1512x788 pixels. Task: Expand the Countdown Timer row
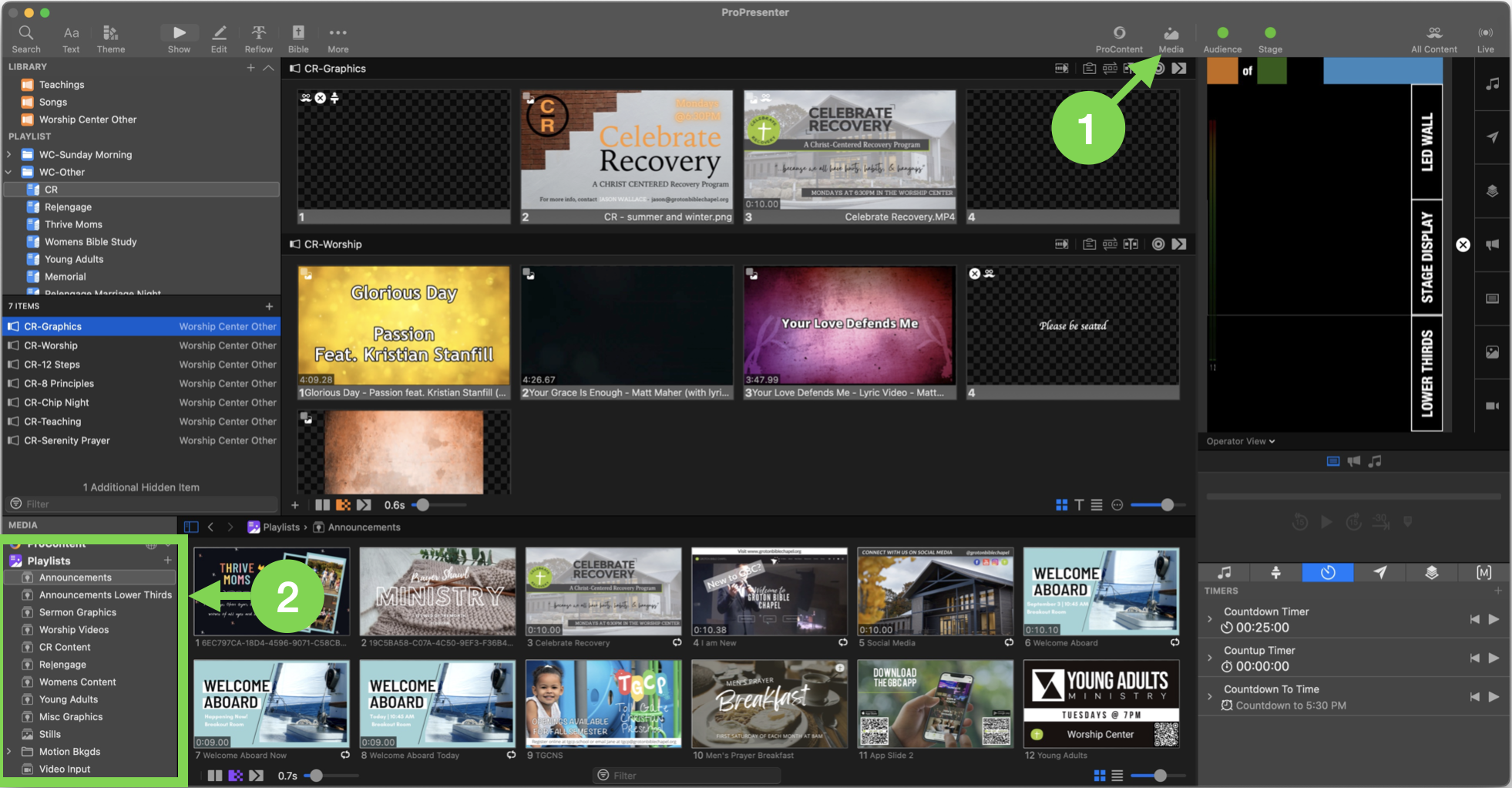[1210, 619]
